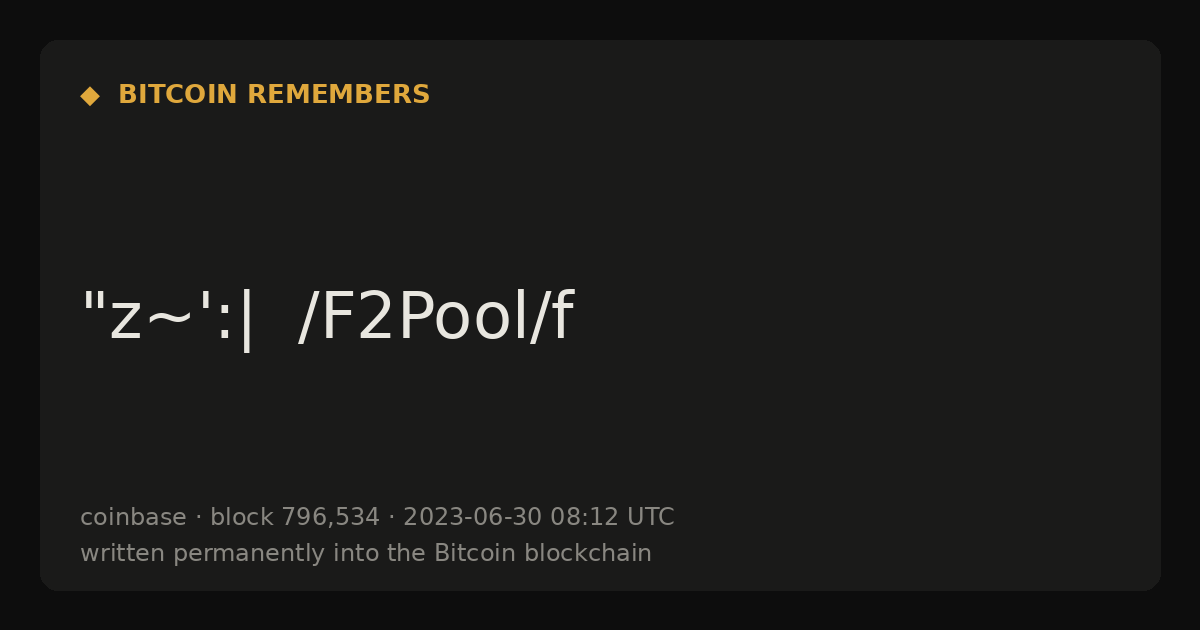Click the word Bitcoin in footer line
This screenshot has height=630, width=1200.
(475, 554)
